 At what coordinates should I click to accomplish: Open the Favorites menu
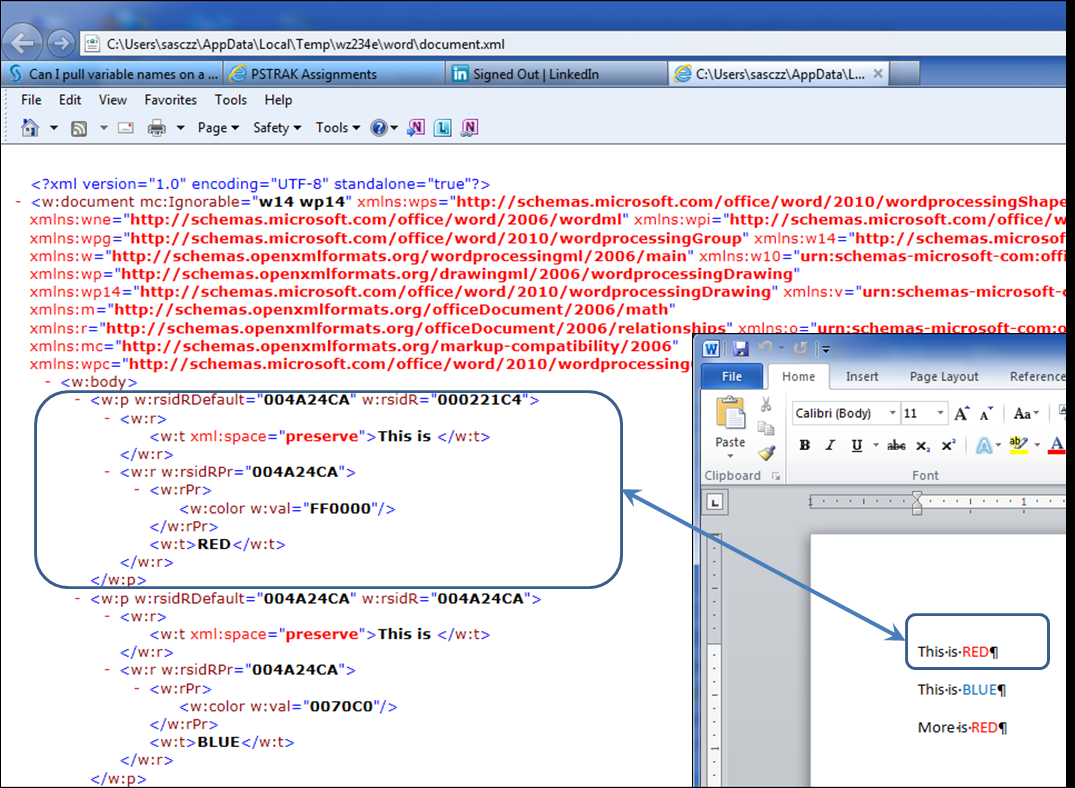coord(170,100)
